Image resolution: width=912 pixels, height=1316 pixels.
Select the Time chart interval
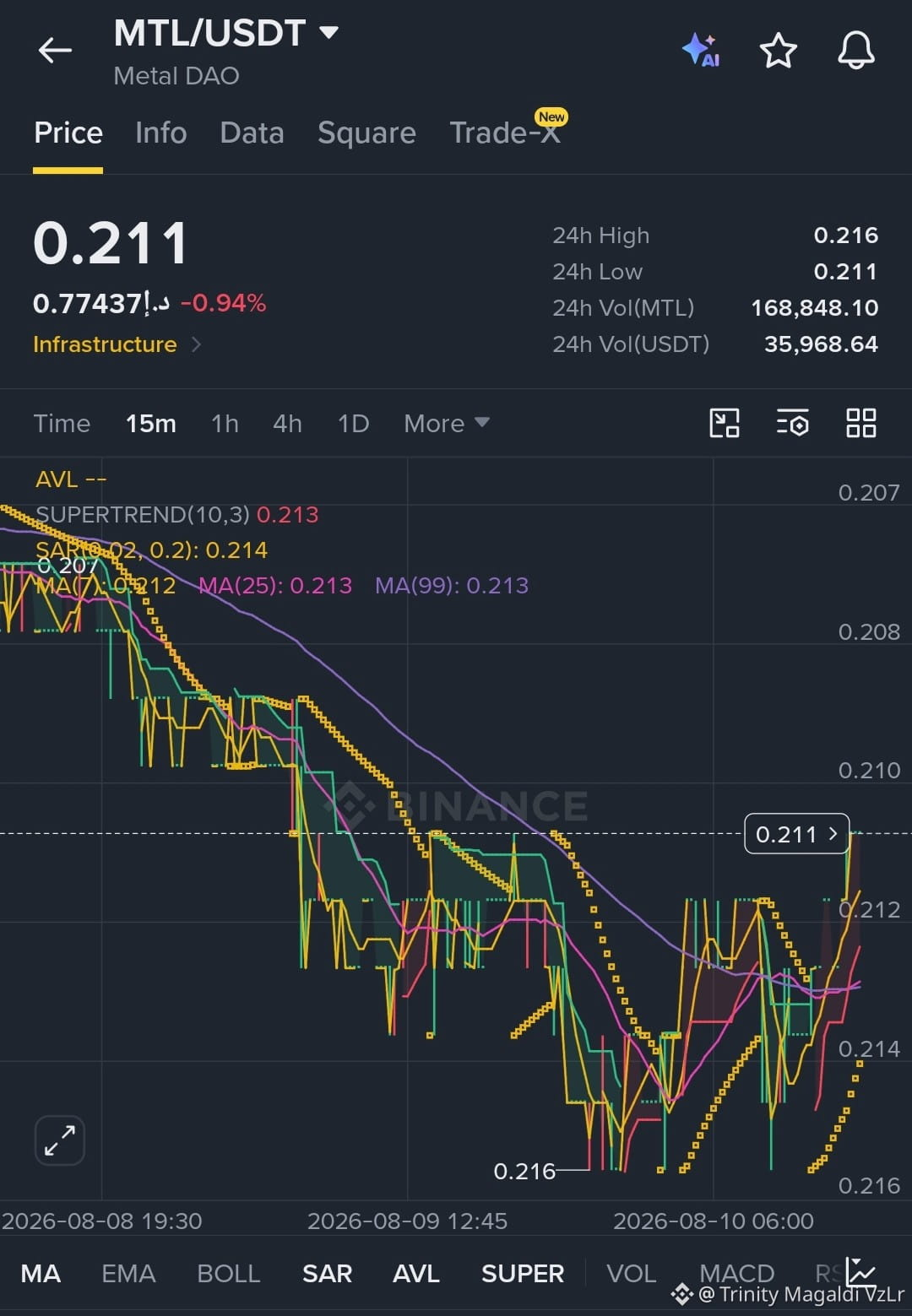pyautogui.click(x=62, y=423)
